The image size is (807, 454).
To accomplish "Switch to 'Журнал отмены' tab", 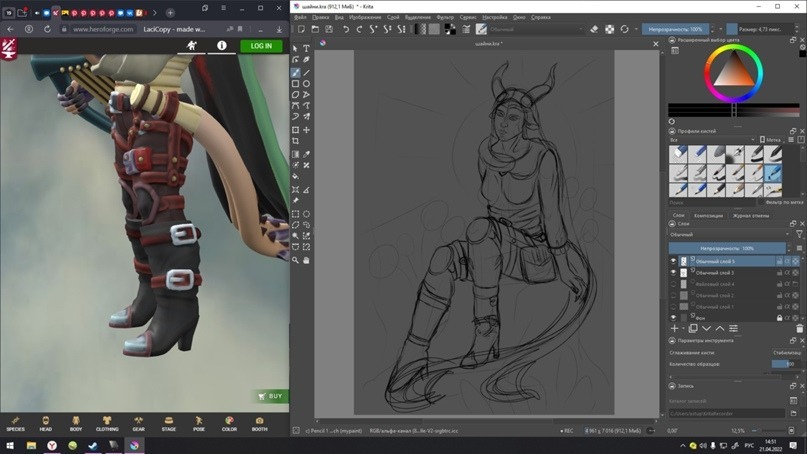I will tap(750, 216).
